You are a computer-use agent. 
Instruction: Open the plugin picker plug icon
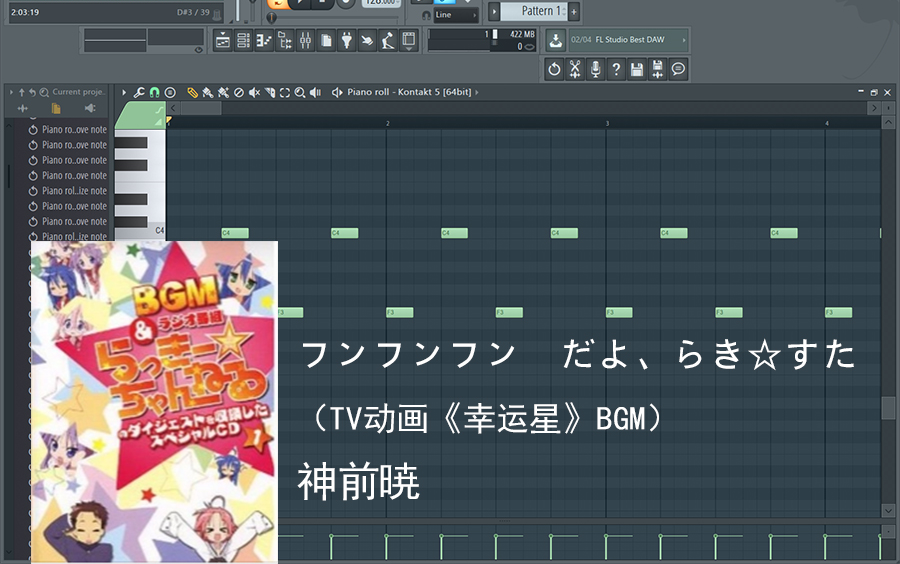[346, 40]
